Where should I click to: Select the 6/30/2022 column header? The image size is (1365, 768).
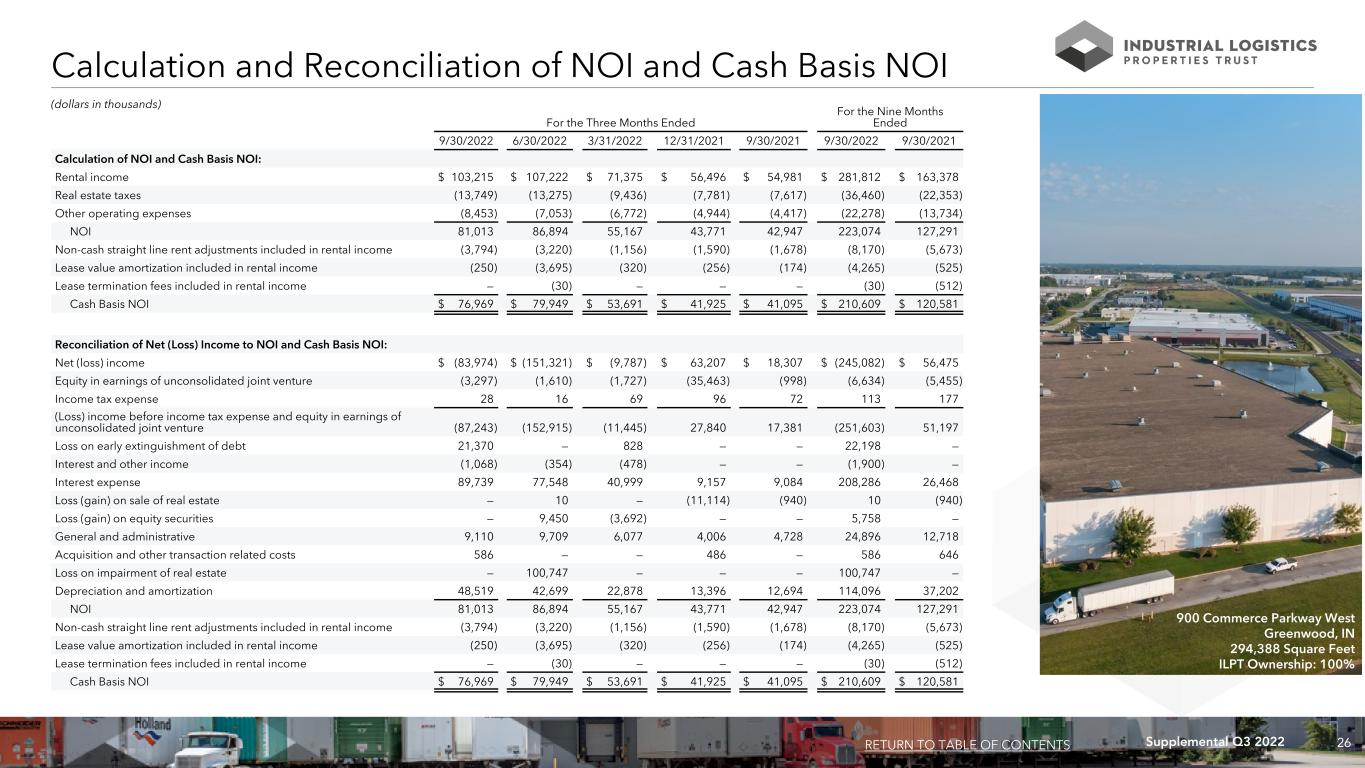pyautogui.click(x=540, y=141)
